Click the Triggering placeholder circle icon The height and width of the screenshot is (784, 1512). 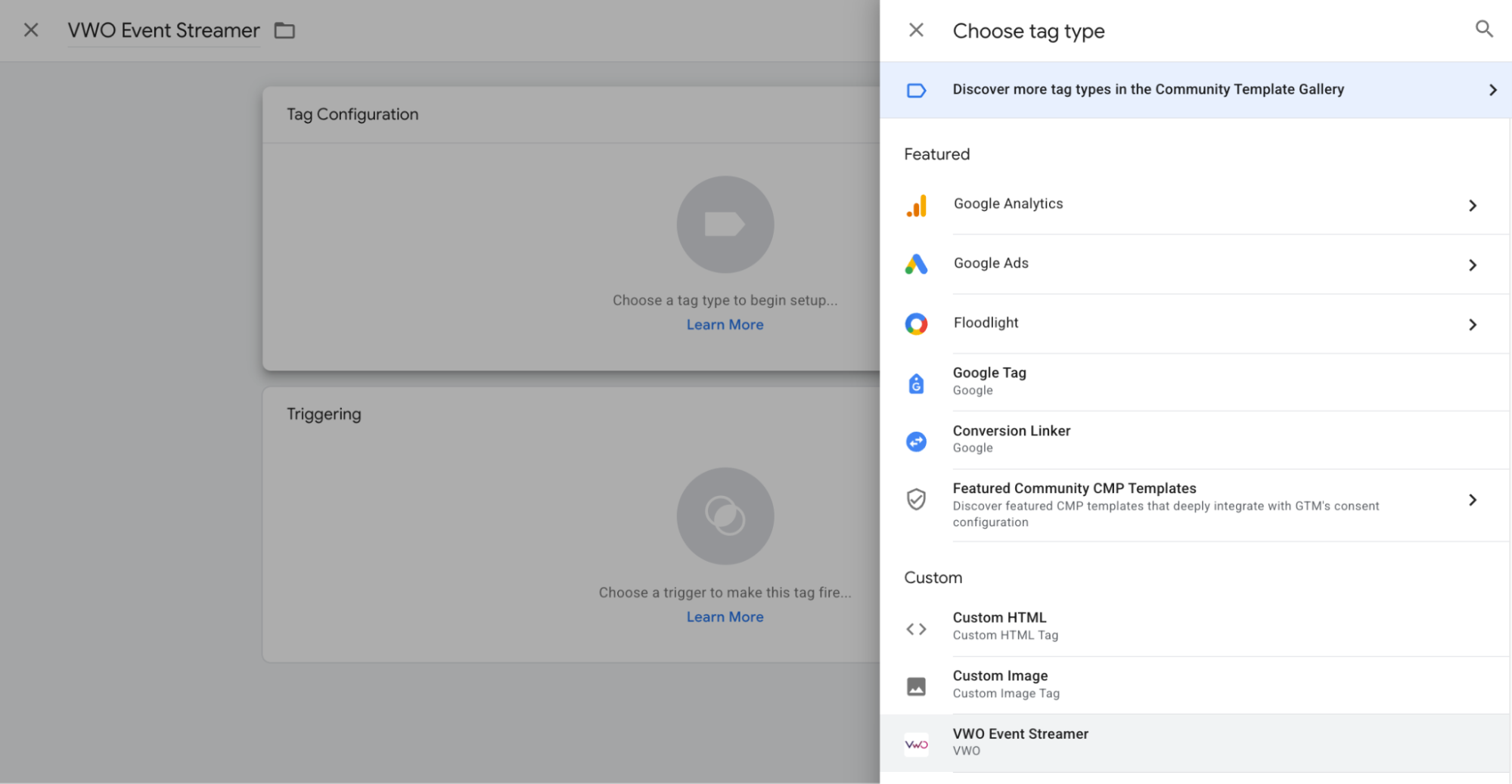click(725, 516)
